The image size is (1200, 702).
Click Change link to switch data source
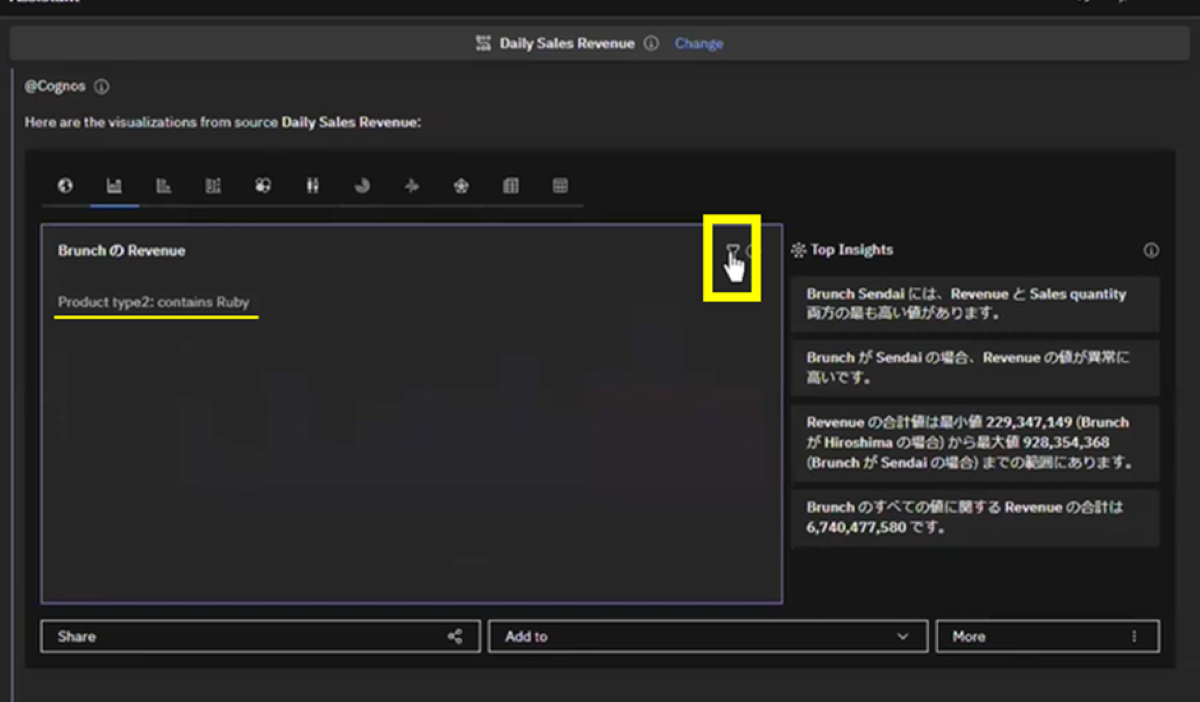[x=699, y=44]
